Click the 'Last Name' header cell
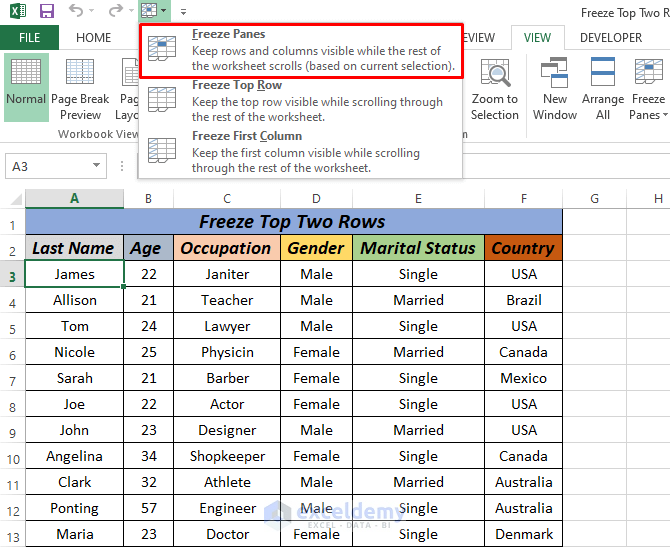Image resolution: width=670 pixels, height=547 pixels. point(74,248)
